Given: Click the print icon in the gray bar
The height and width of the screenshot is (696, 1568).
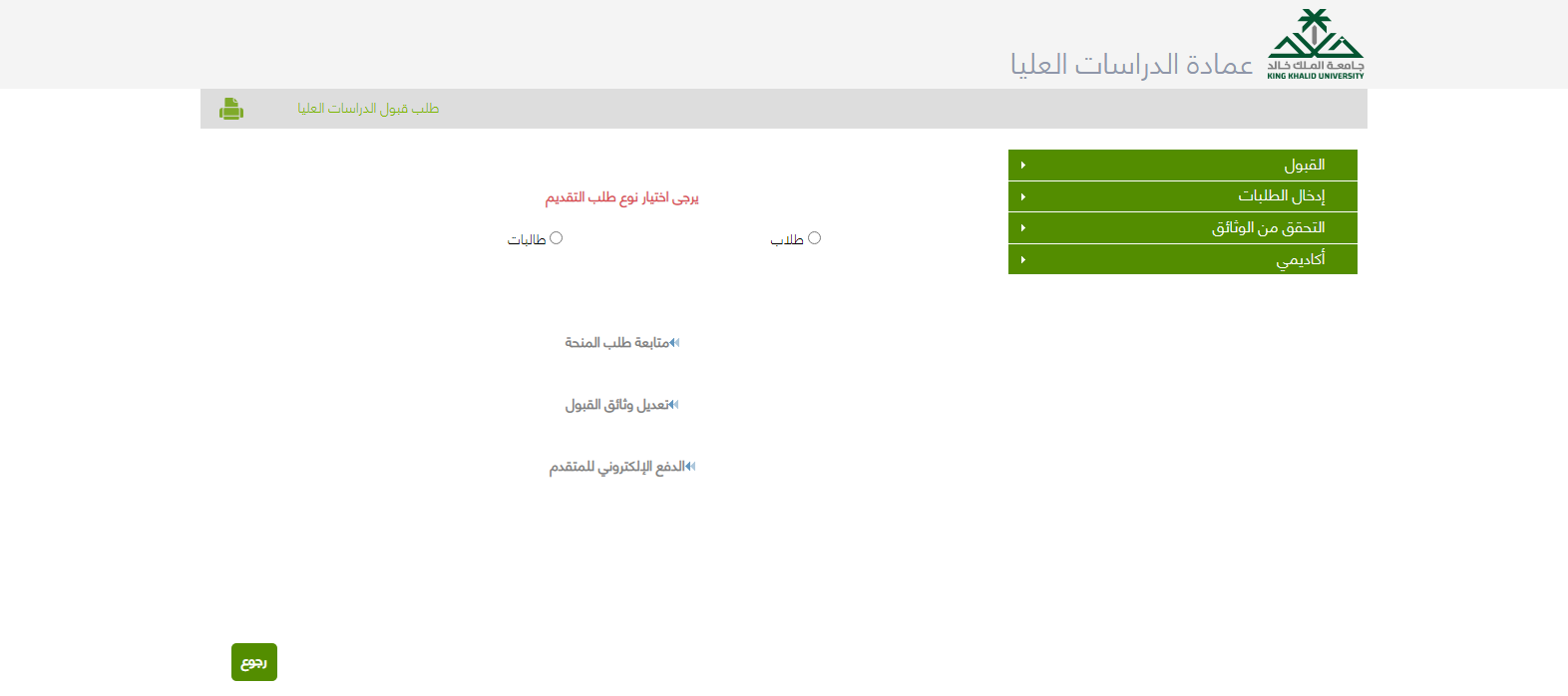Looking at the screenshot, I should (231, 109).
